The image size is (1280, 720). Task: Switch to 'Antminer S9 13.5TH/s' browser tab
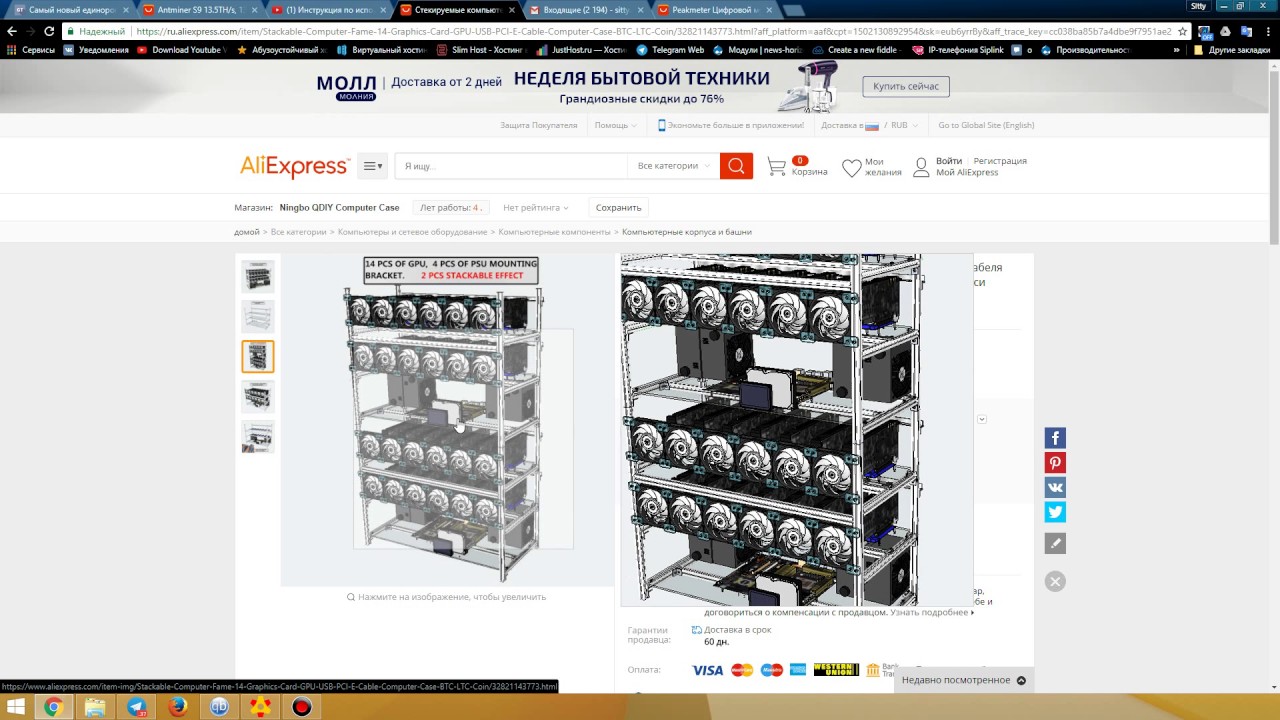click(x=199, y=10)
